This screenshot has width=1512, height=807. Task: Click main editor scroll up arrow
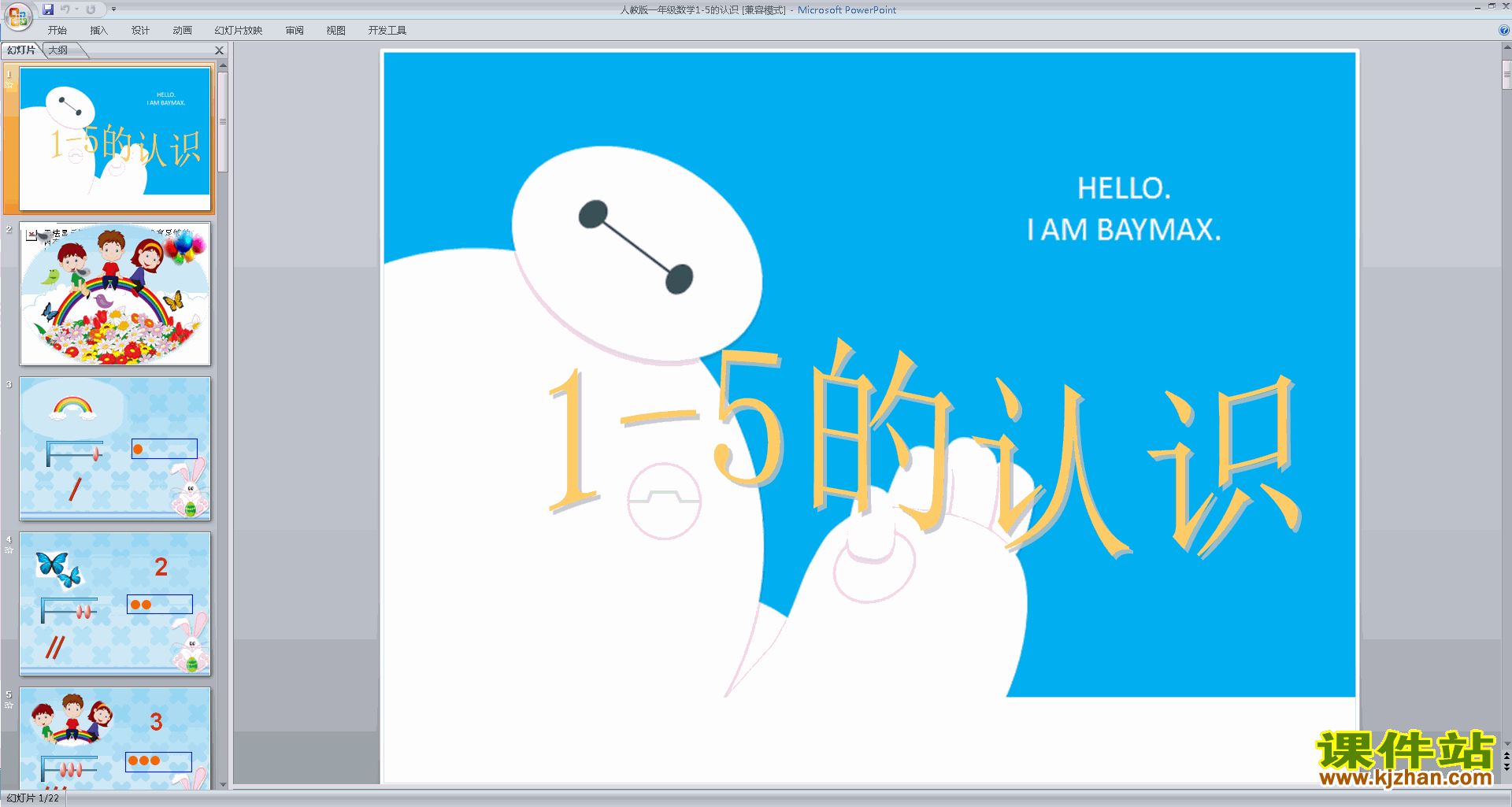[x=1506, y=47]
